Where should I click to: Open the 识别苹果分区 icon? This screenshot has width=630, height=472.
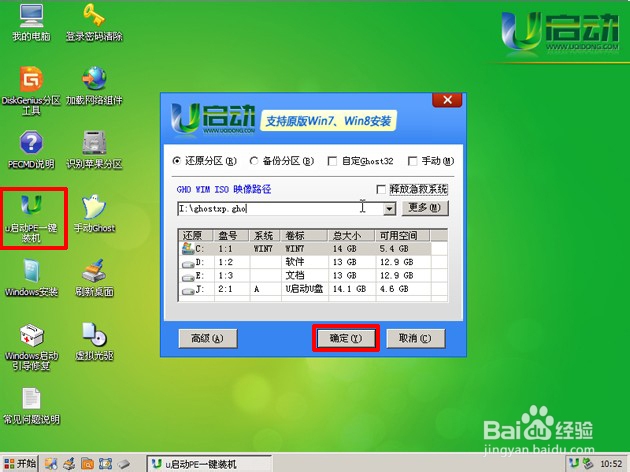(94, 149)
